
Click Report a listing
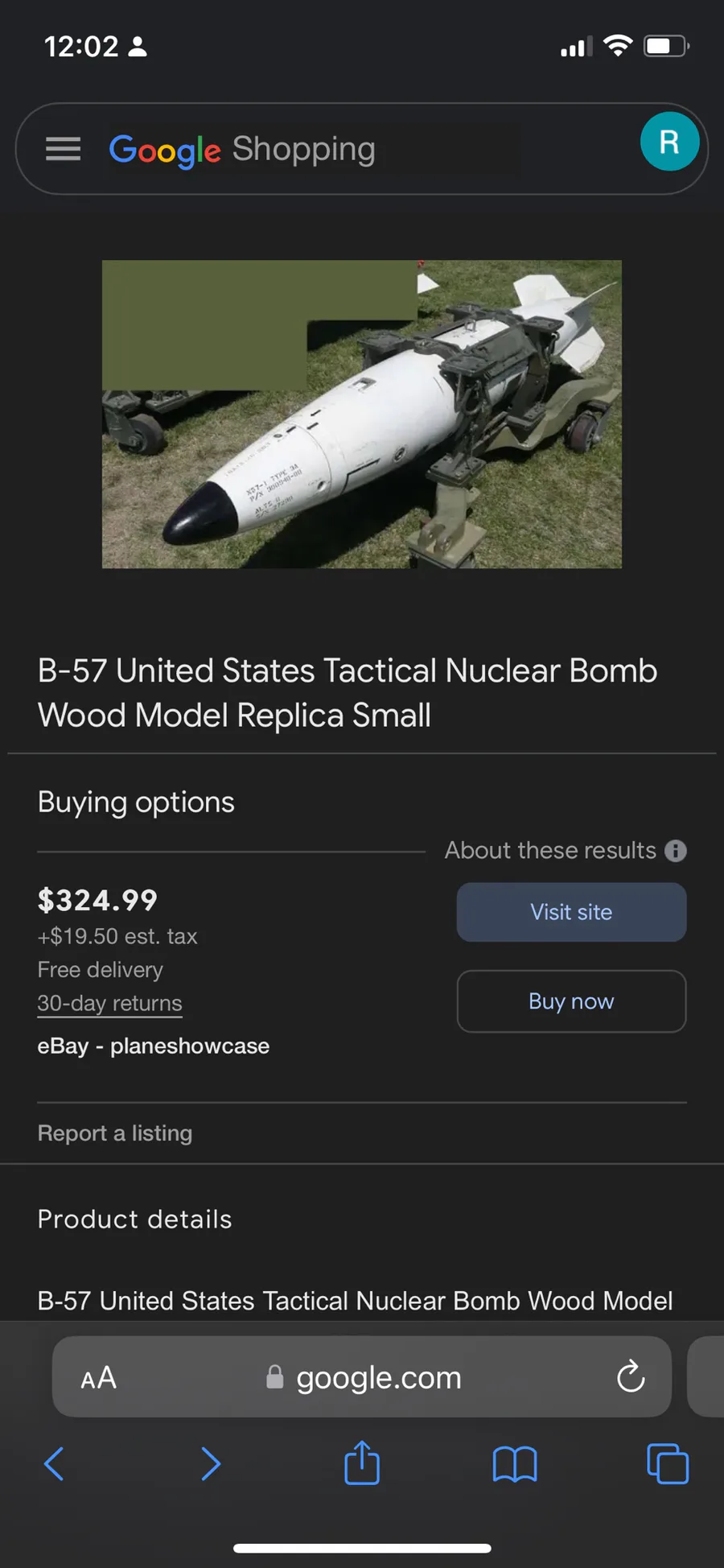[114, 1133]
